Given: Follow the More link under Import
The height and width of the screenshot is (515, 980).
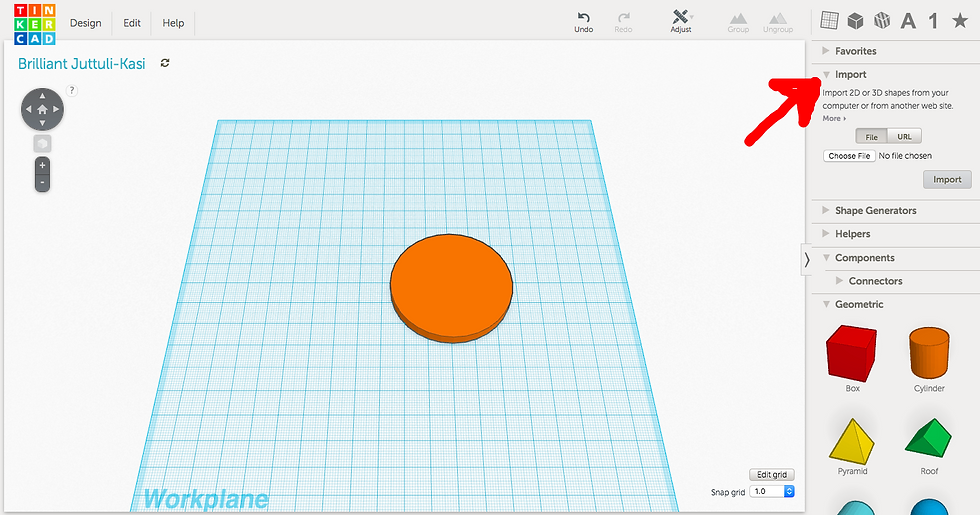Looking at the screenshot, I should point(834,119).
